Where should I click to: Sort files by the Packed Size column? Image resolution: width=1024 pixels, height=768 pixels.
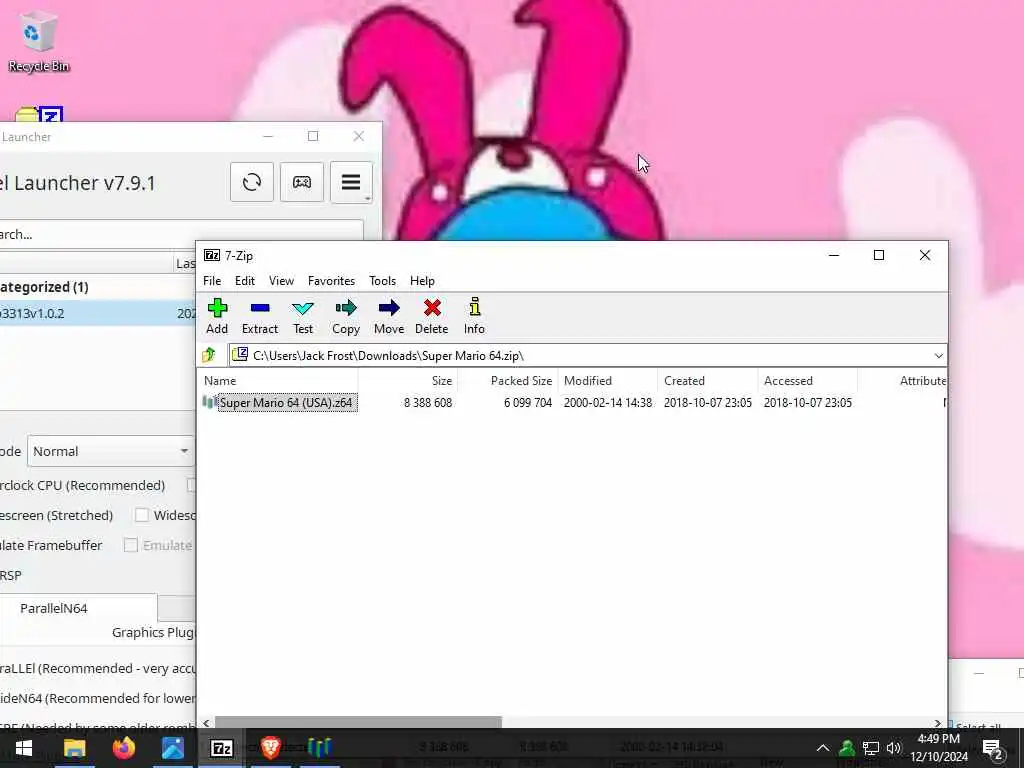[x=508, y=381]
